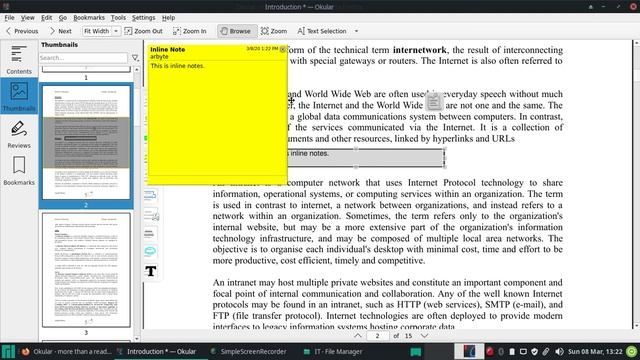Open the Go menu
The image size is (640, 360).
pyautogui.click(x=62, y=18)
